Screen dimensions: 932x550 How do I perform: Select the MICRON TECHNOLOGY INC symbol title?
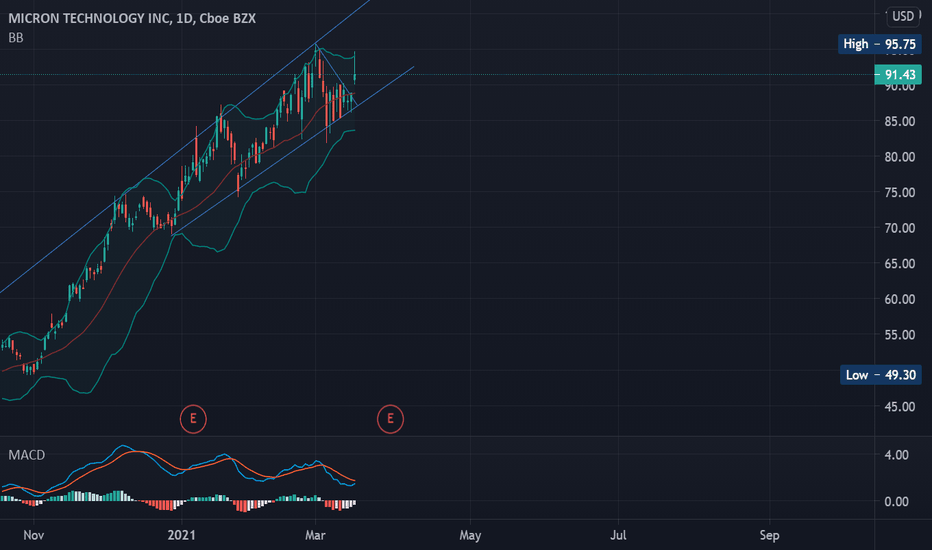132,18
